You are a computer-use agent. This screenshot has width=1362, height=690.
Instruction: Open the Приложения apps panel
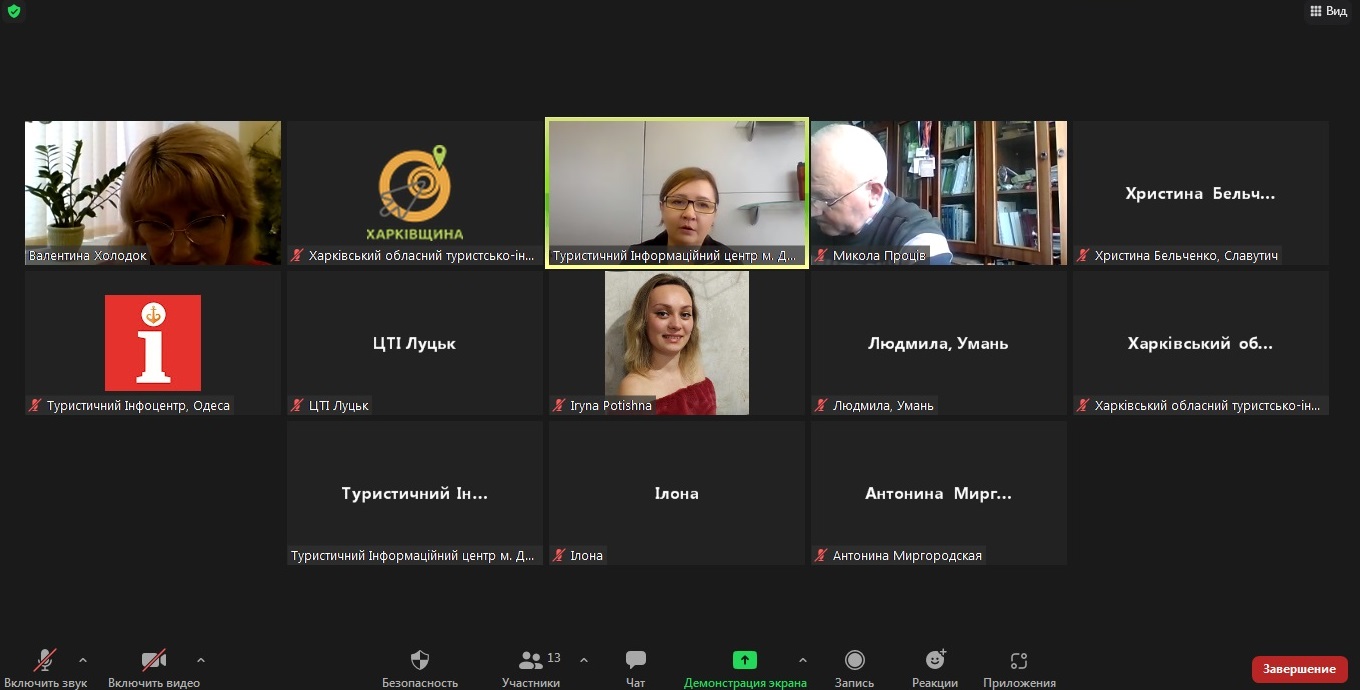click(1019, 667)
